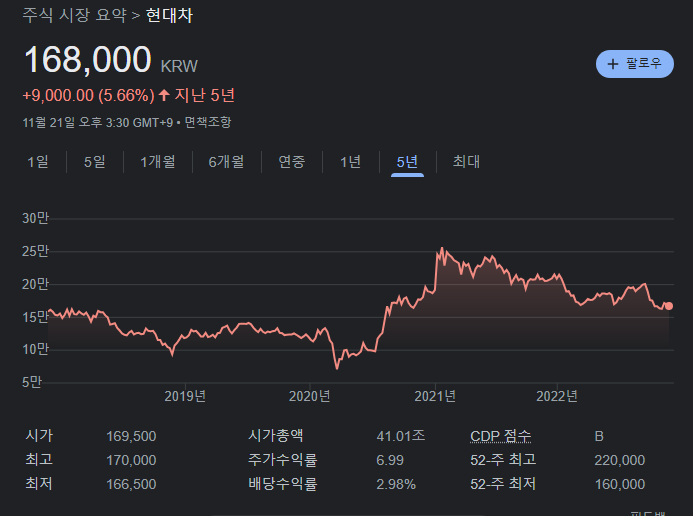Select the 5년 chart range tab

(x=407, y=162)
